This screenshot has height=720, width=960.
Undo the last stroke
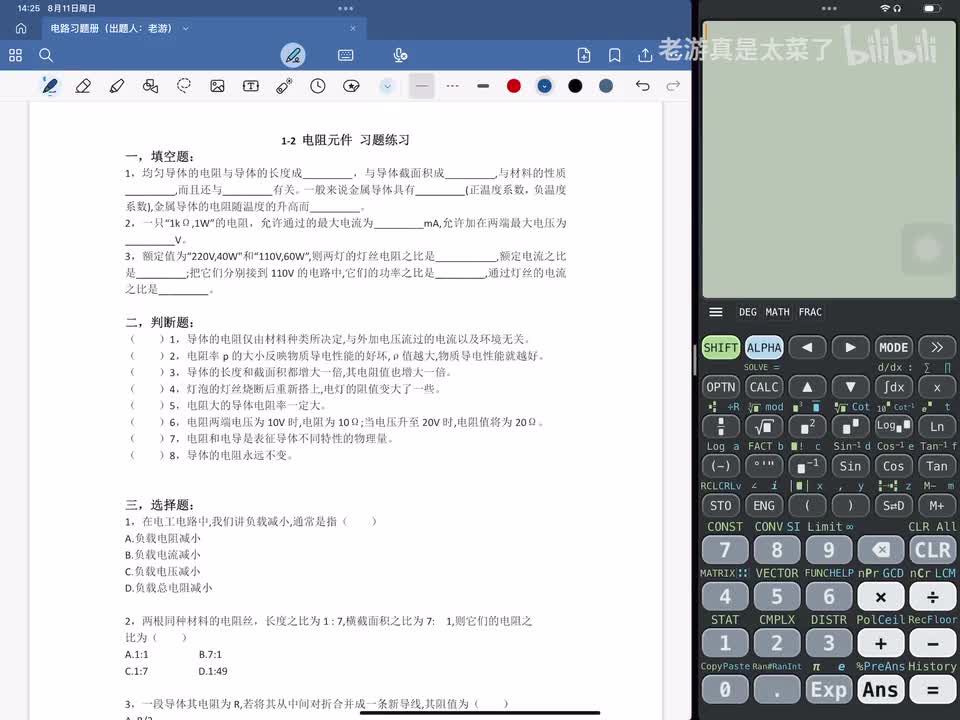(642, 86)
